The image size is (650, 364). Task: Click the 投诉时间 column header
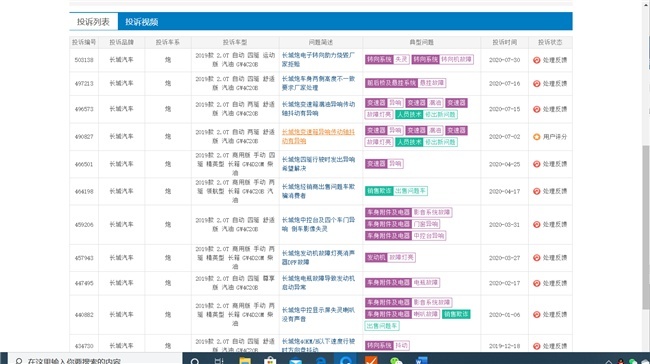(504, 42)
